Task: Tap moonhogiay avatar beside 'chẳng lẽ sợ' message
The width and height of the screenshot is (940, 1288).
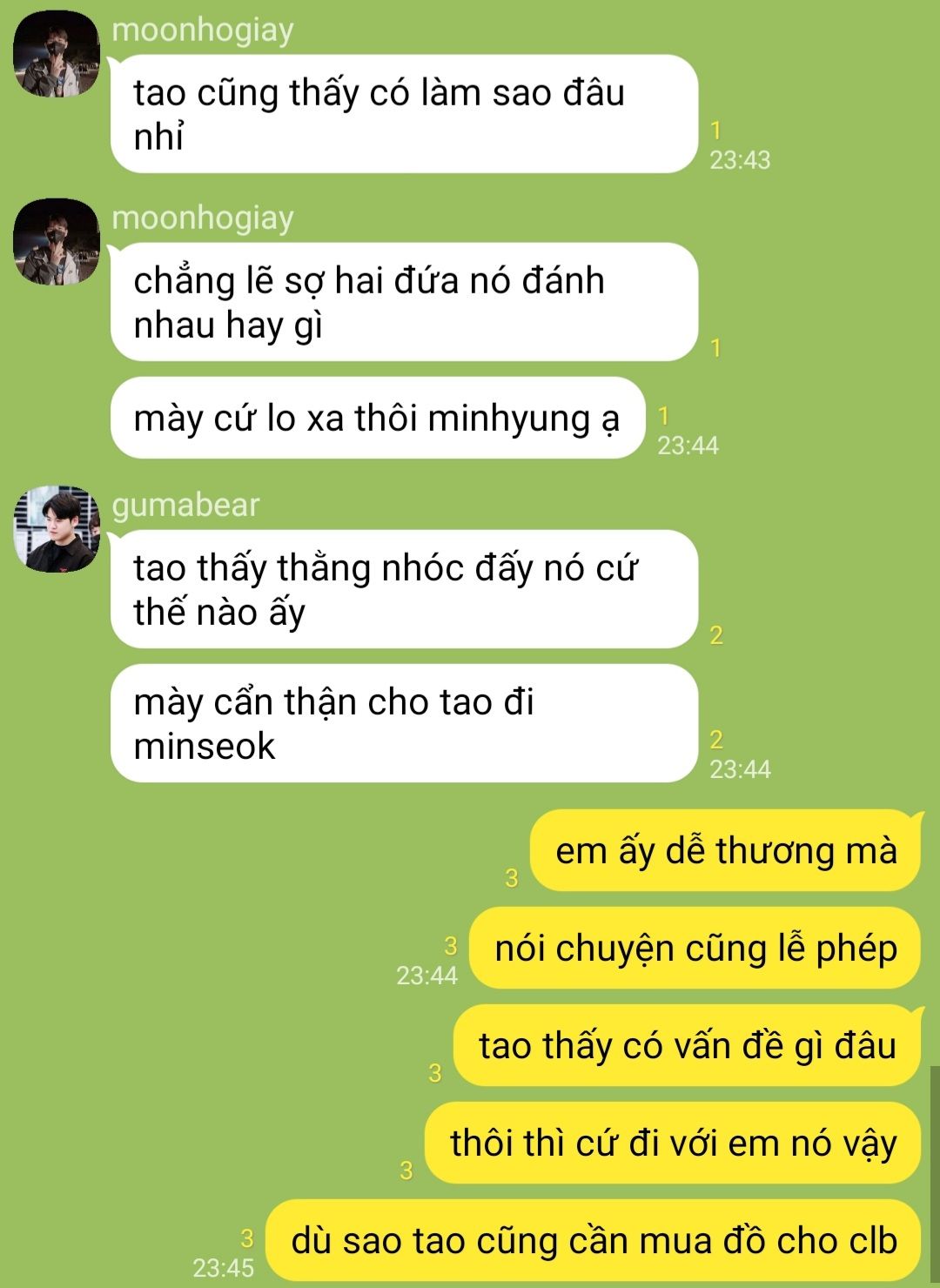Action: pos(57,242)
